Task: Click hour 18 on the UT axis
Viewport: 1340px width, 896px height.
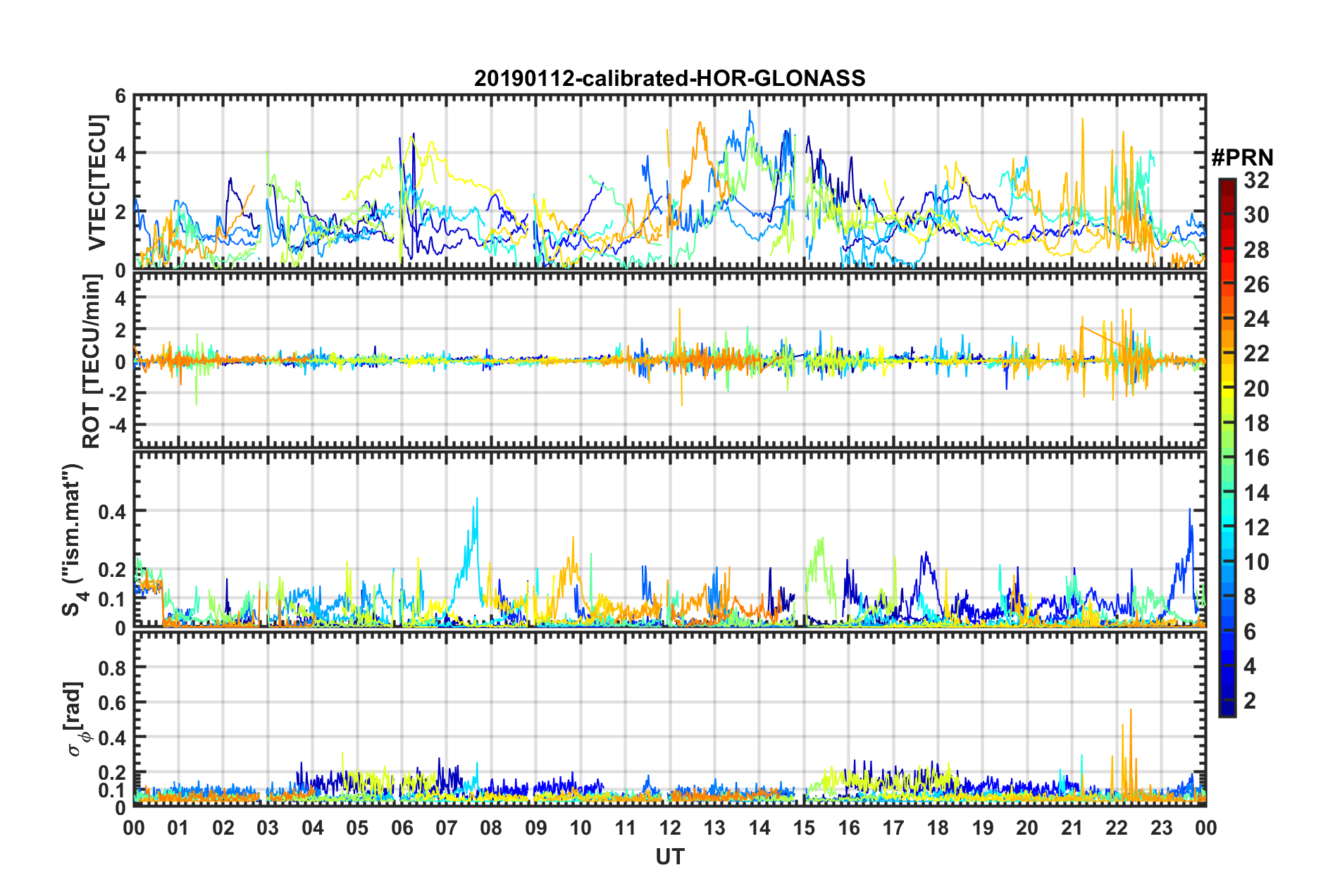Action: pyautogui.click(x=938, y=828)
